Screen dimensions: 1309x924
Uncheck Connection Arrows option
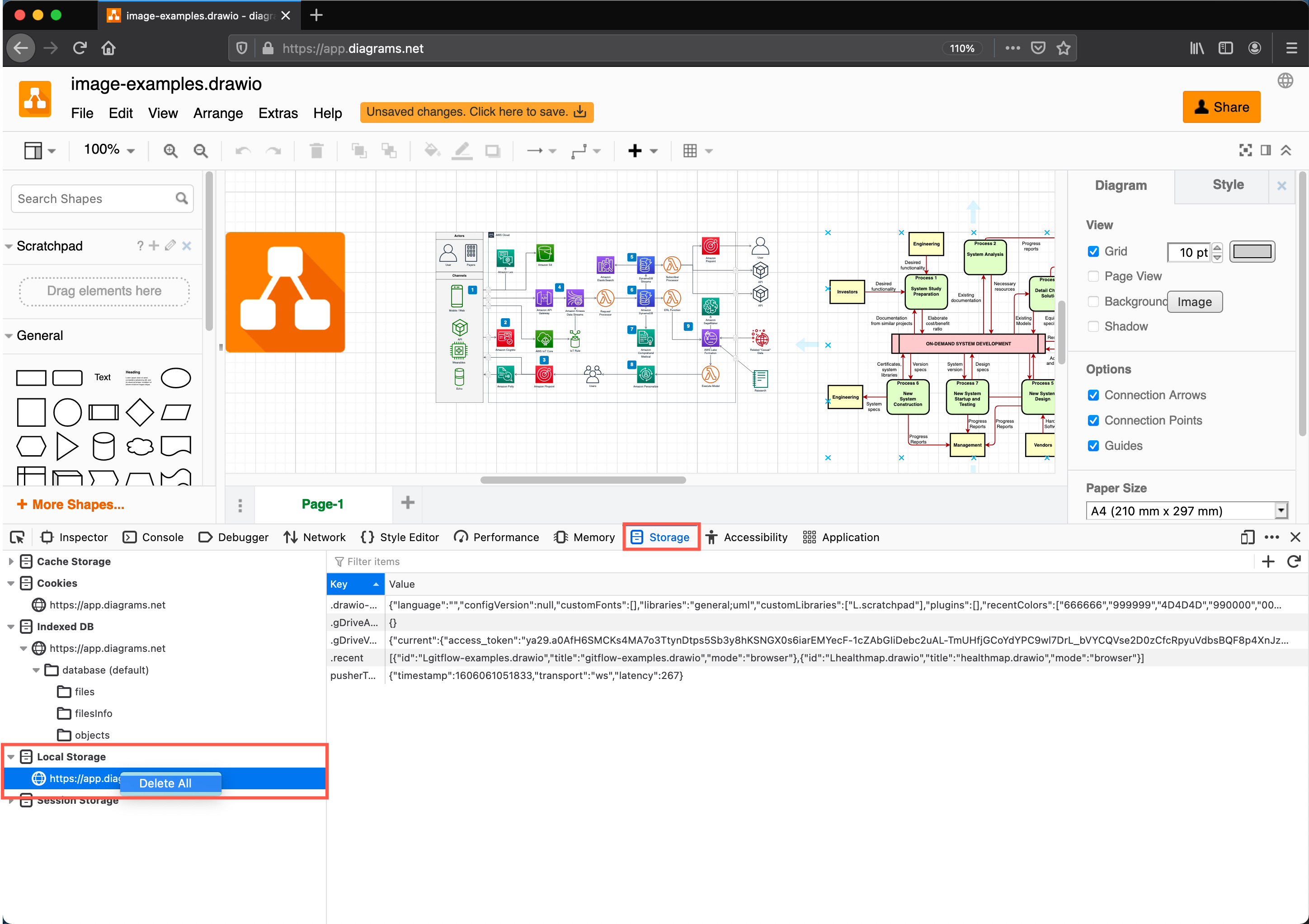(x=1094, y=395)
